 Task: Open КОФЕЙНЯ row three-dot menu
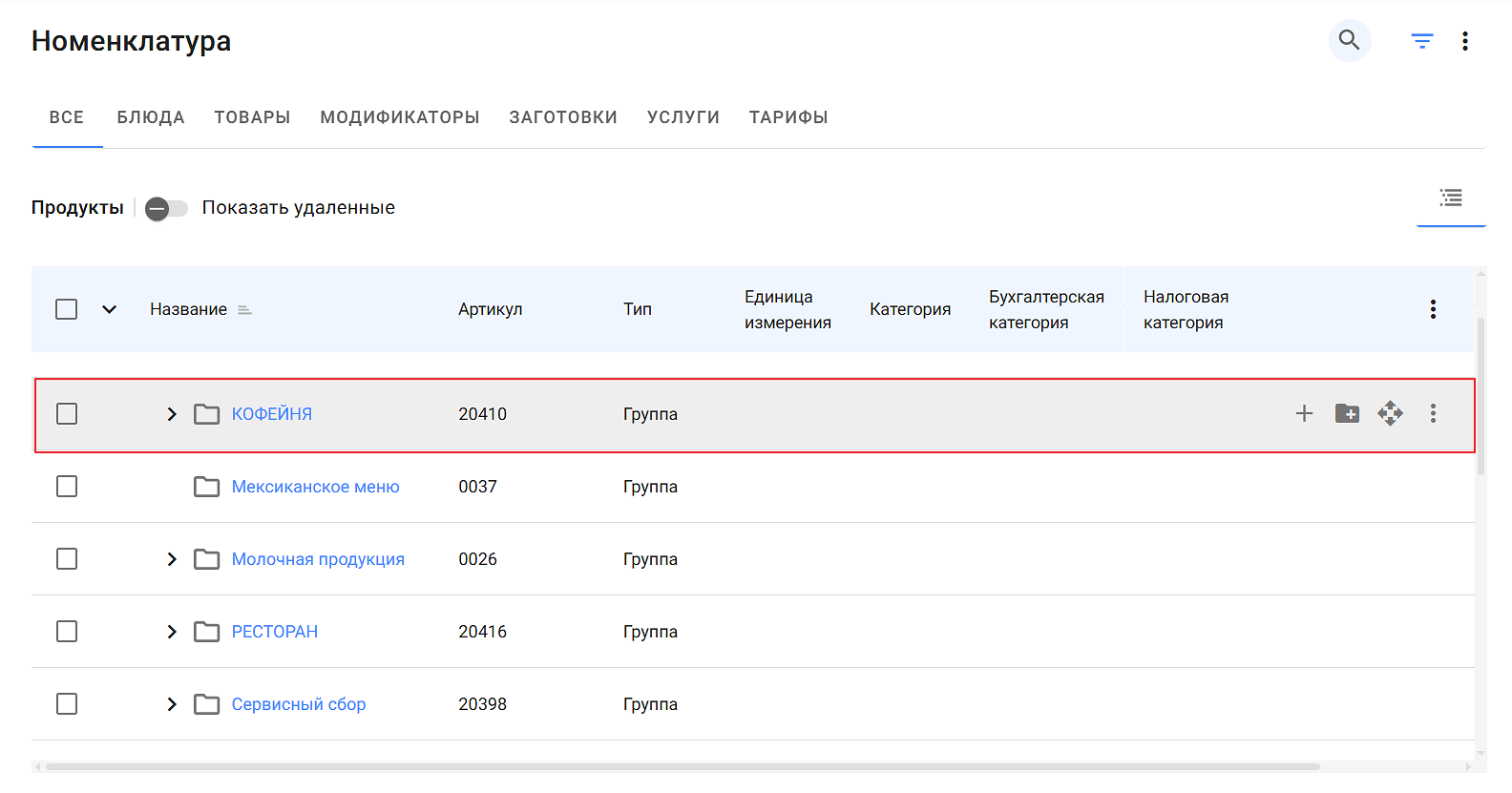(1432, 413)
